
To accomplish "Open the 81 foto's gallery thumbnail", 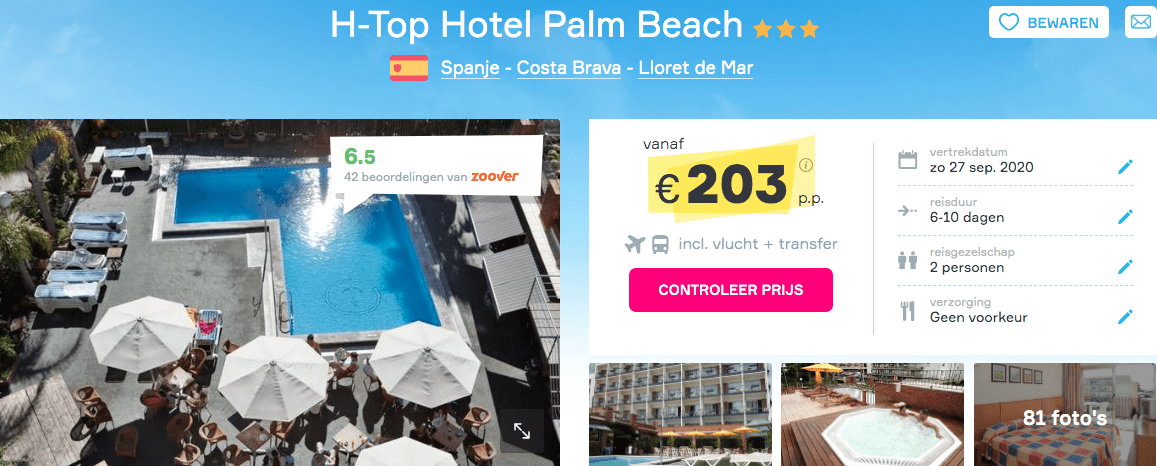I will point(1065,414).
